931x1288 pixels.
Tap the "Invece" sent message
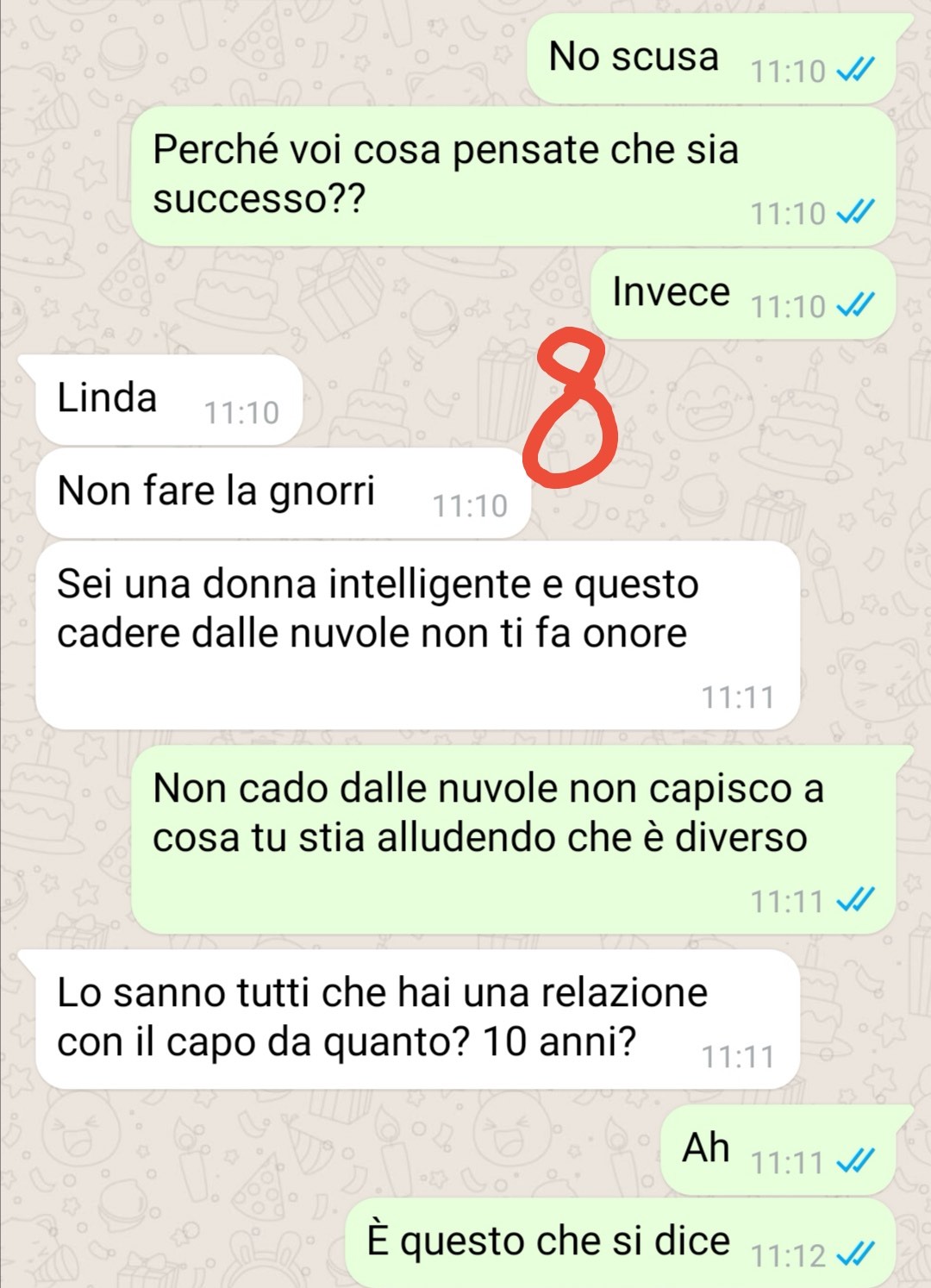(x=742, y=294)
